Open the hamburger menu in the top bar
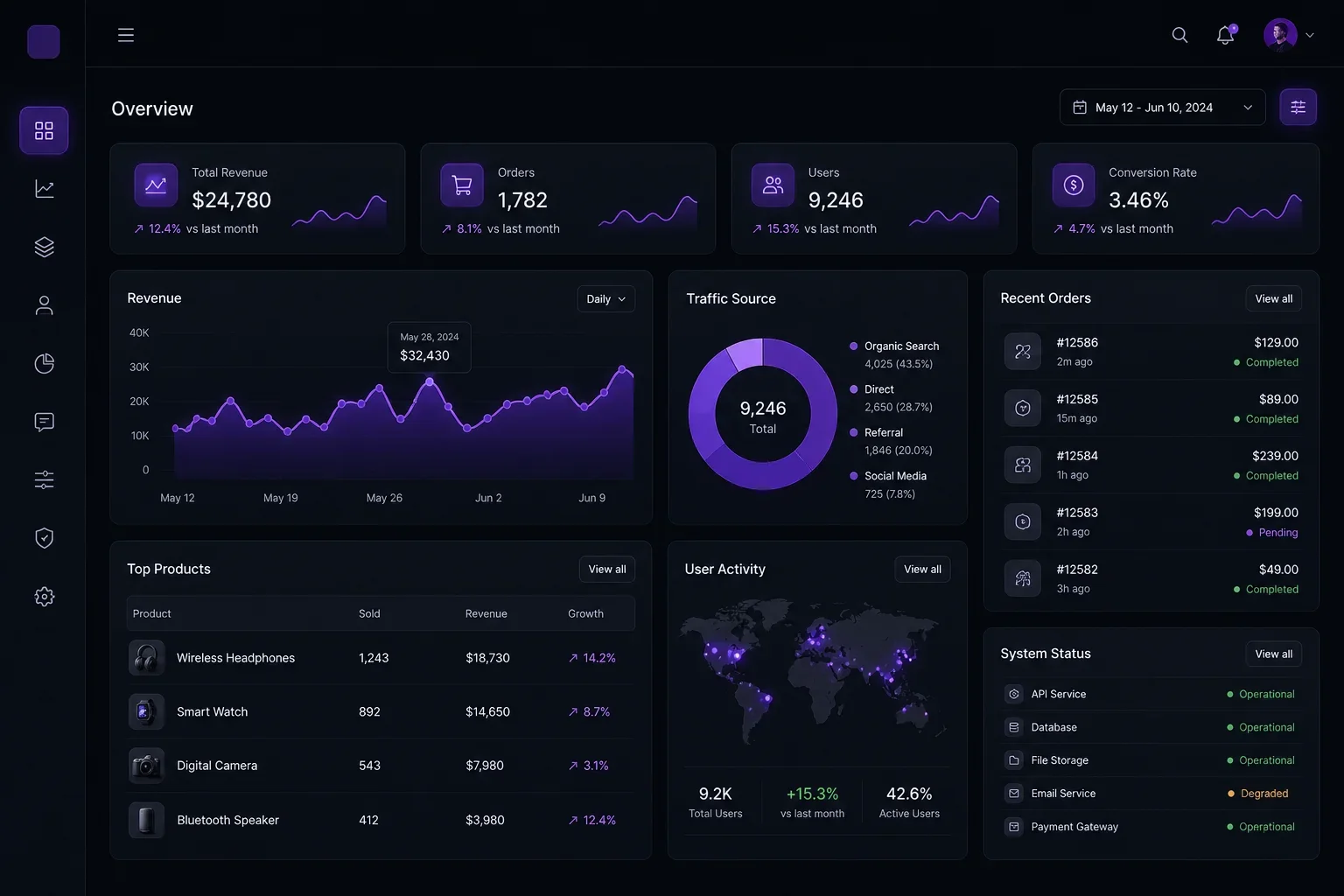The height and width of the screenshot is (896, 1344). 126,35
